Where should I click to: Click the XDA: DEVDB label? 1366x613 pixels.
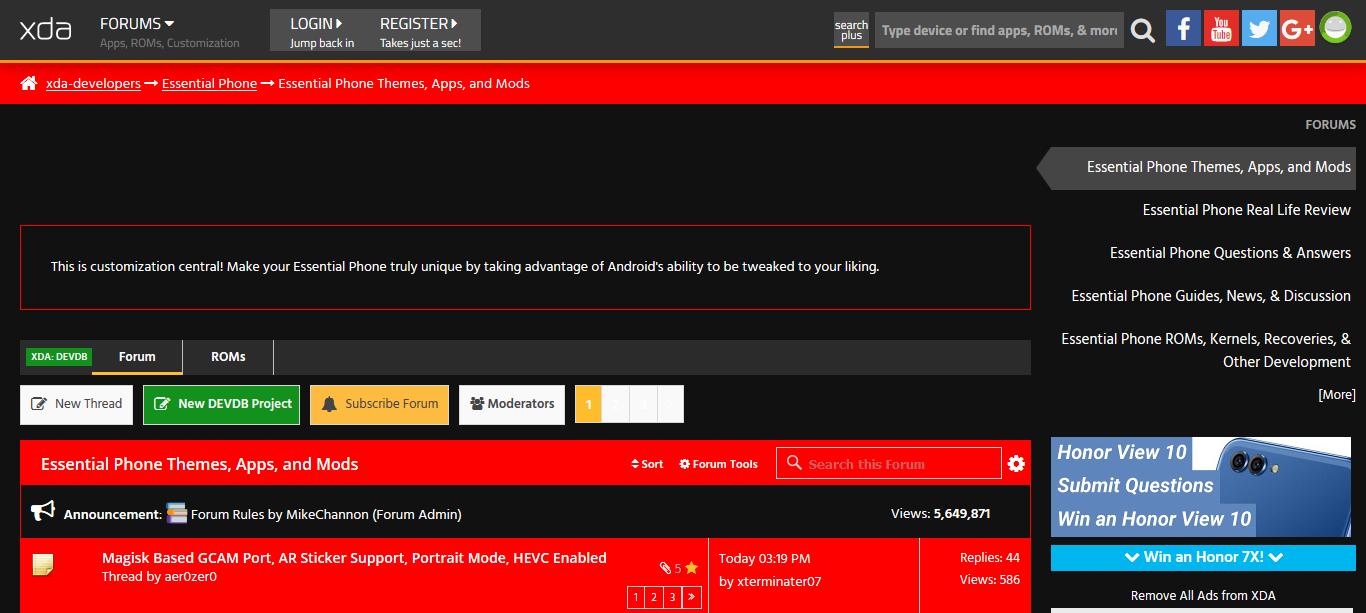click(59, 357)
